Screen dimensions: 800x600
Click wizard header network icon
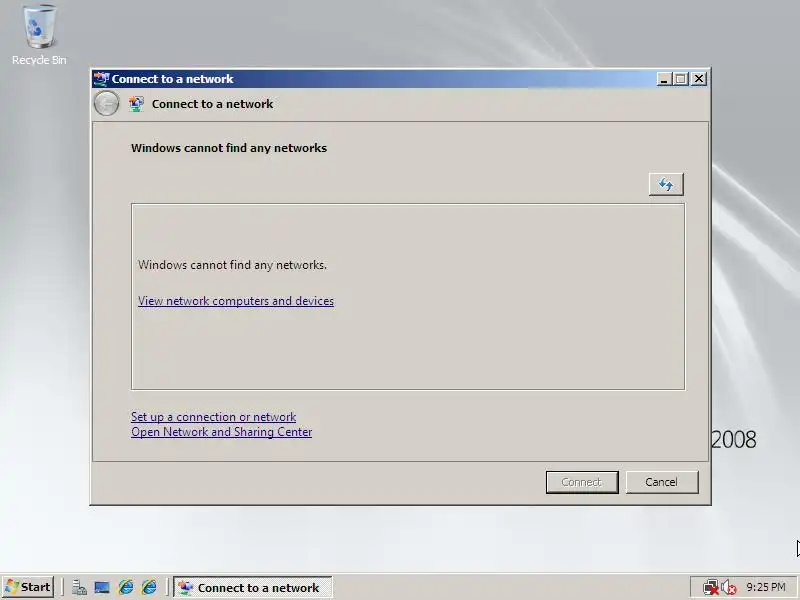pyautogui.click(x=136, y=104)
